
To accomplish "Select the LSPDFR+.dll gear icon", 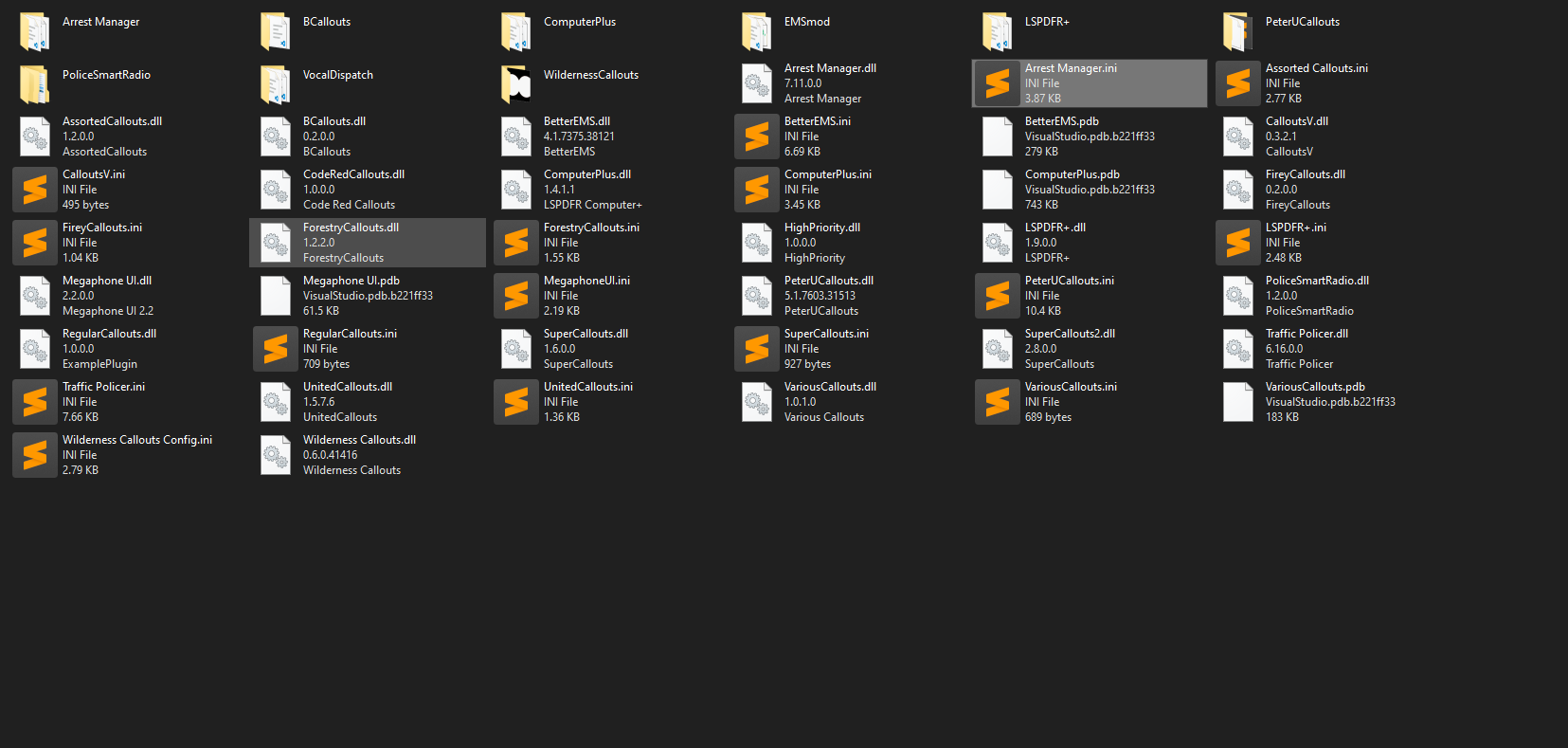I will 998,243.
